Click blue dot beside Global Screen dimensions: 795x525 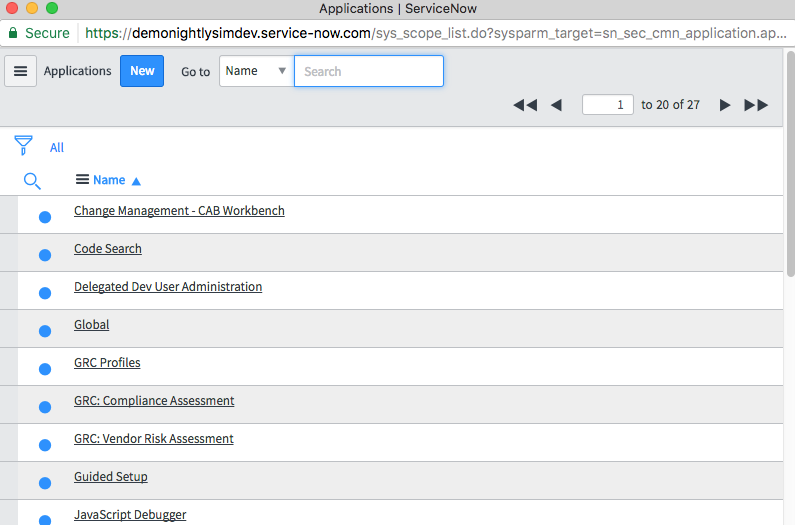45,331
